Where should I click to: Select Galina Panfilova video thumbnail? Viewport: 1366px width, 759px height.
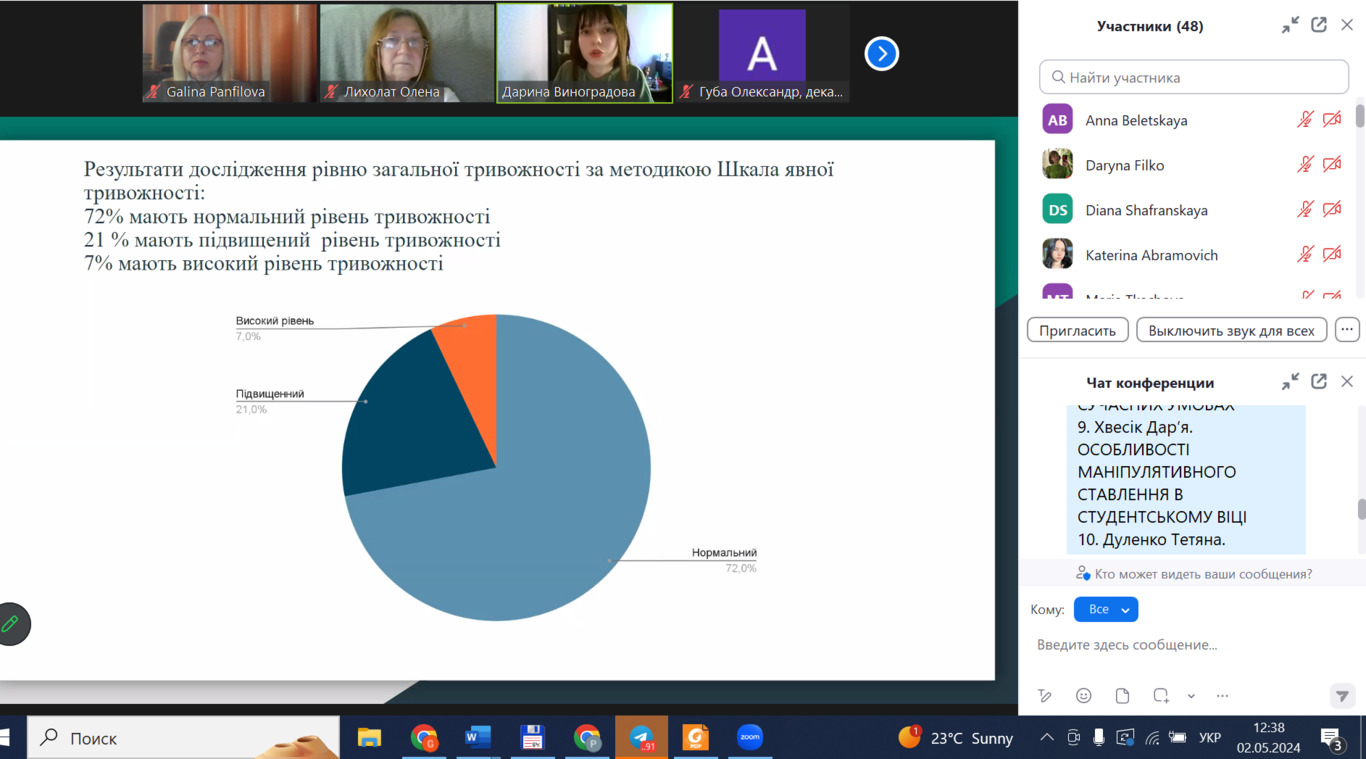click(229, 53)
